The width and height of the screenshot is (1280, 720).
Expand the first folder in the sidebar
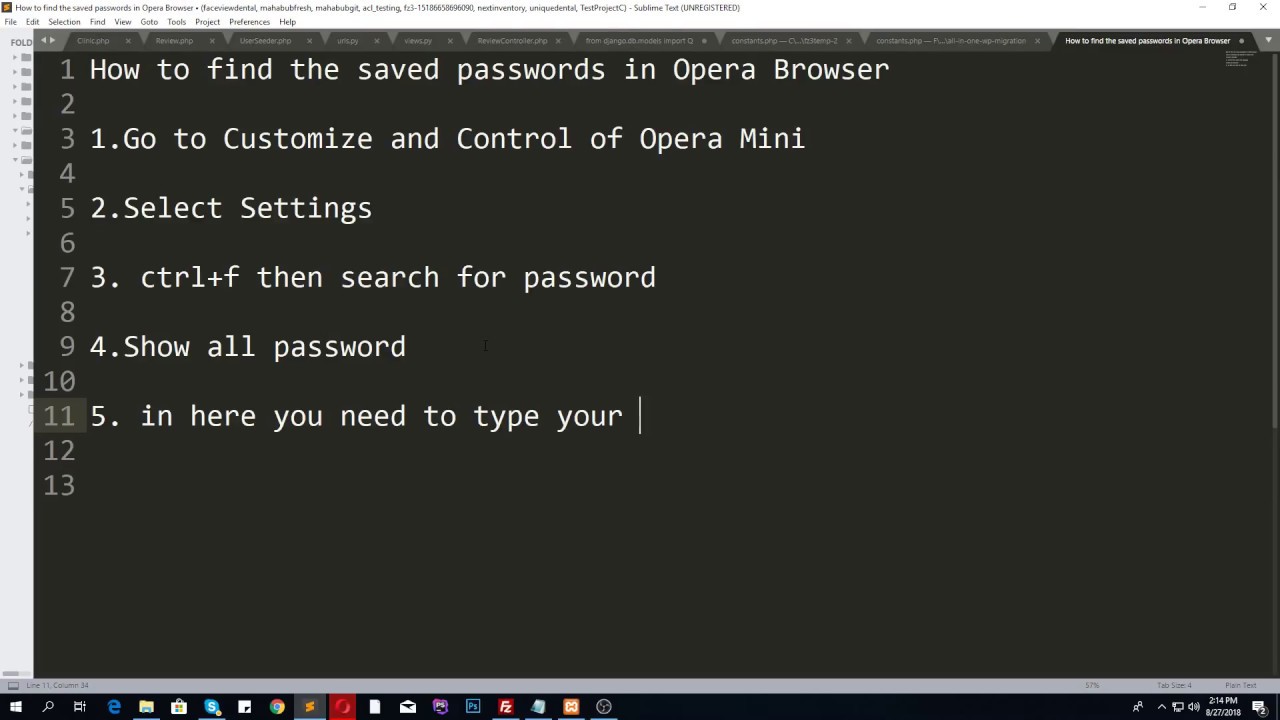click(x=15, y=58)
